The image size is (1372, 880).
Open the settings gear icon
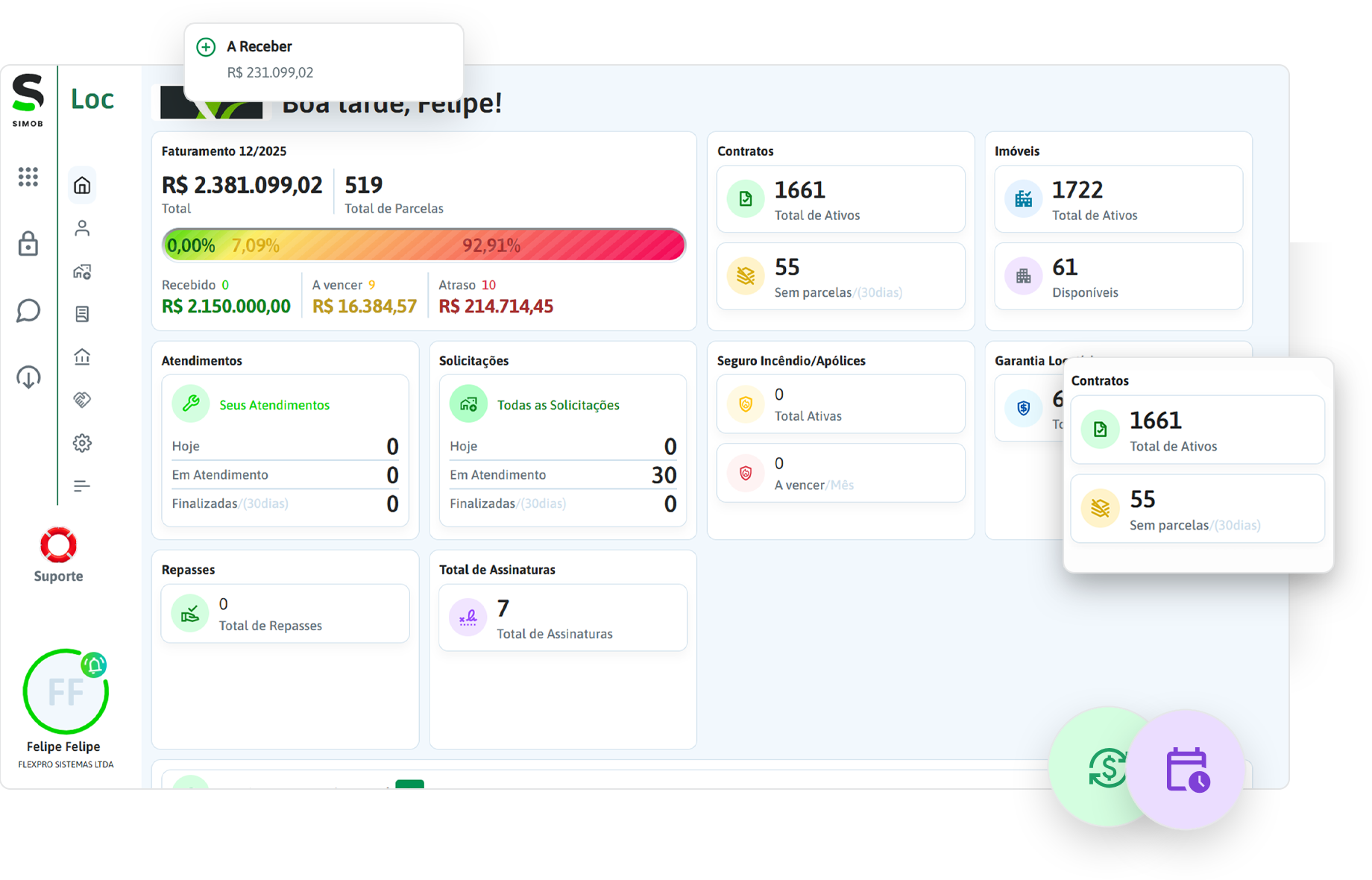point(82,443)
